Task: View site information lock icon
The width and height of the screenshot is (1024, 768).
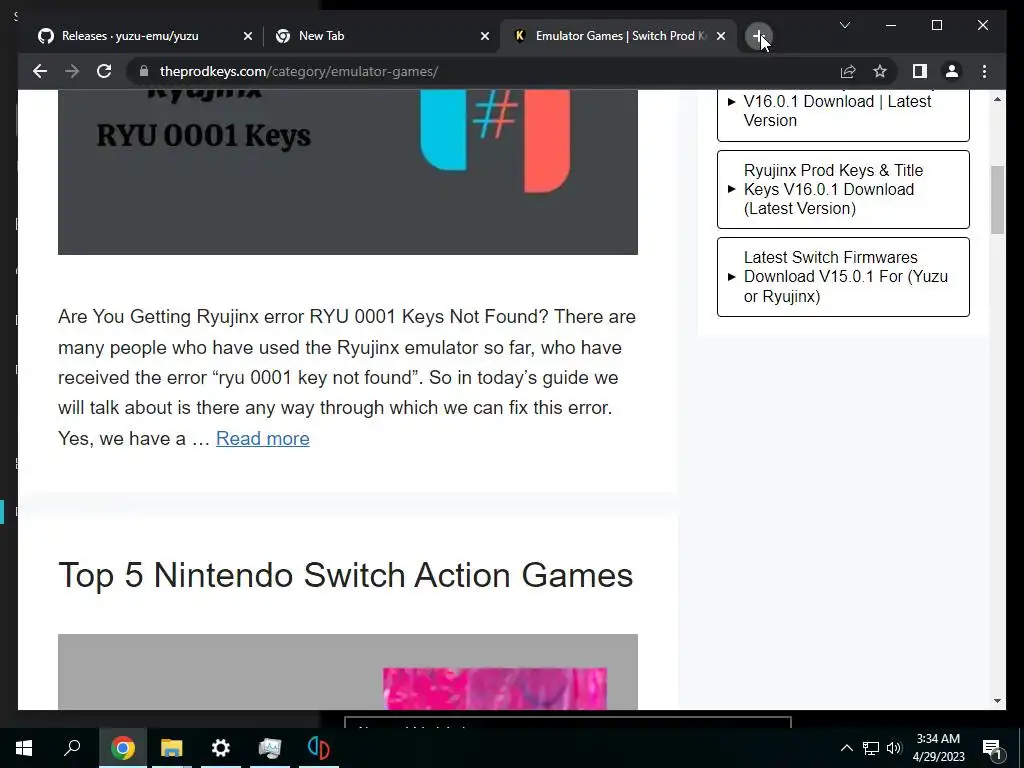Action: coord(144,71)
